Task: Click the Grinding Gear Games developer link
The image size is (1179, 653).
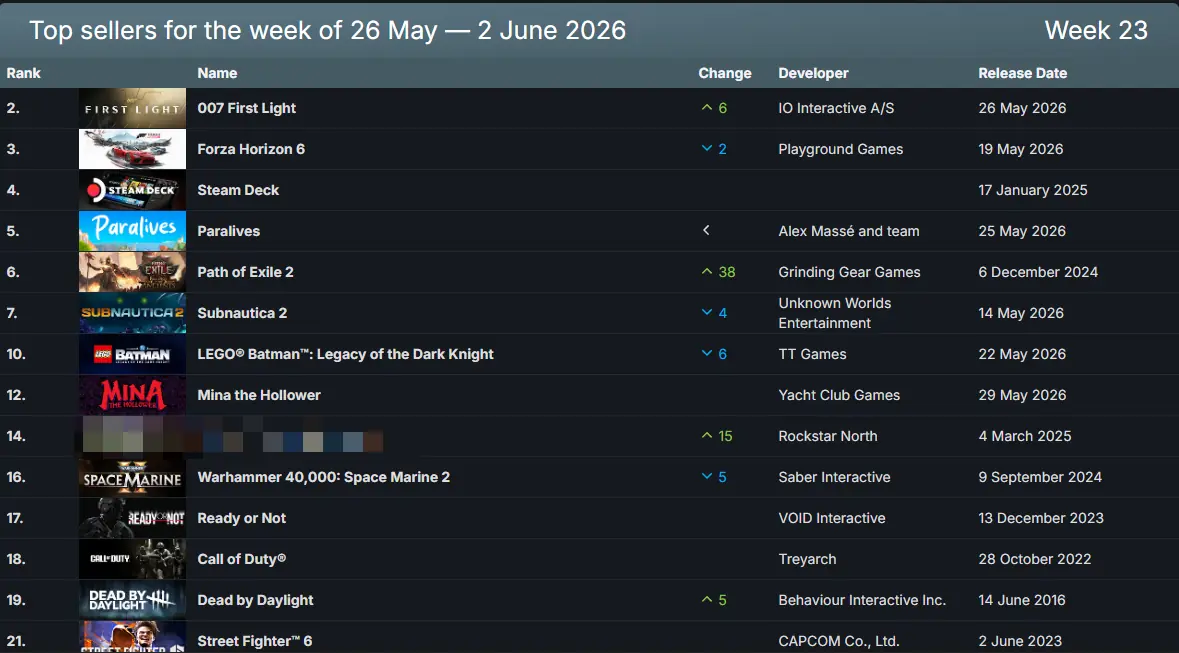Action: 849,272
